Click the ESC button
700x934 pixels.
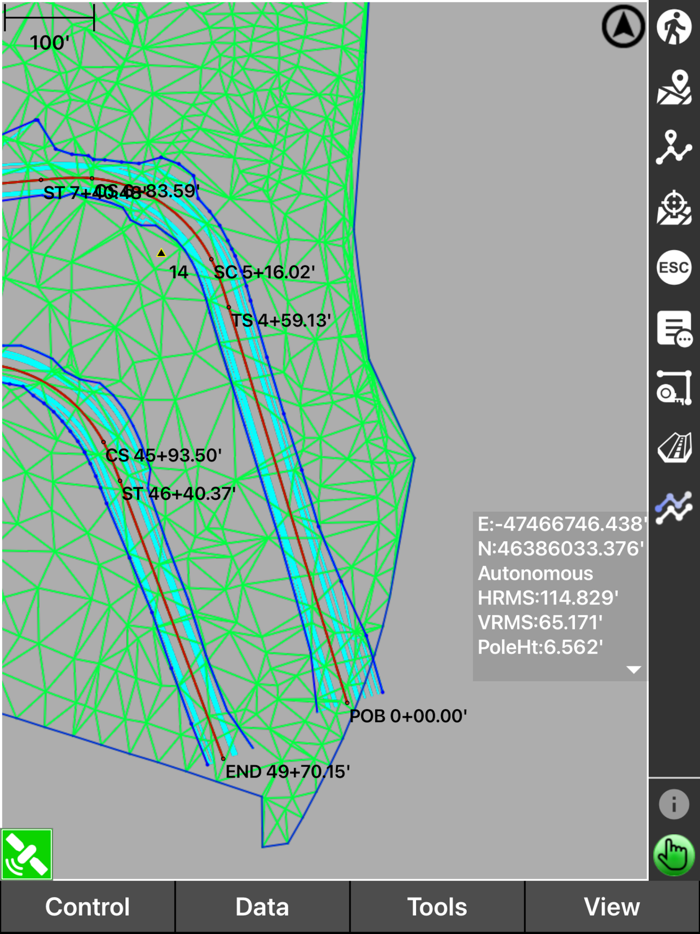coord(674,267)
